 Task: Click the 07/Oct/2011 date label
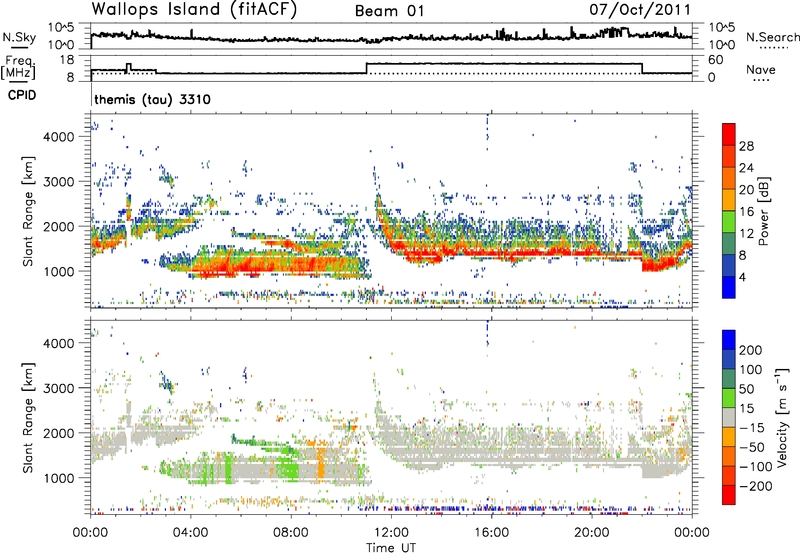tap(640, 10)
